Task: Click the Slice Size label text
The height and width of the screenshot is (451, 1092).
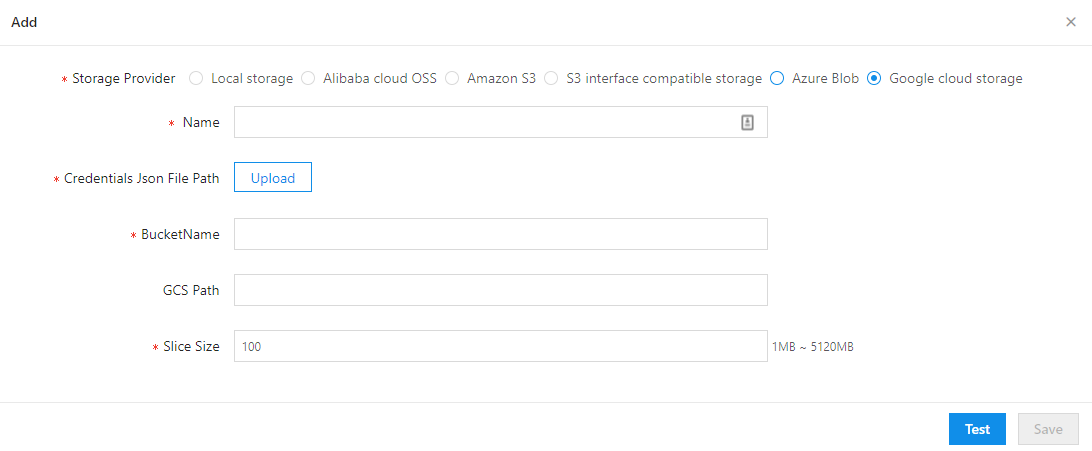Action: [x=191, y=346]
